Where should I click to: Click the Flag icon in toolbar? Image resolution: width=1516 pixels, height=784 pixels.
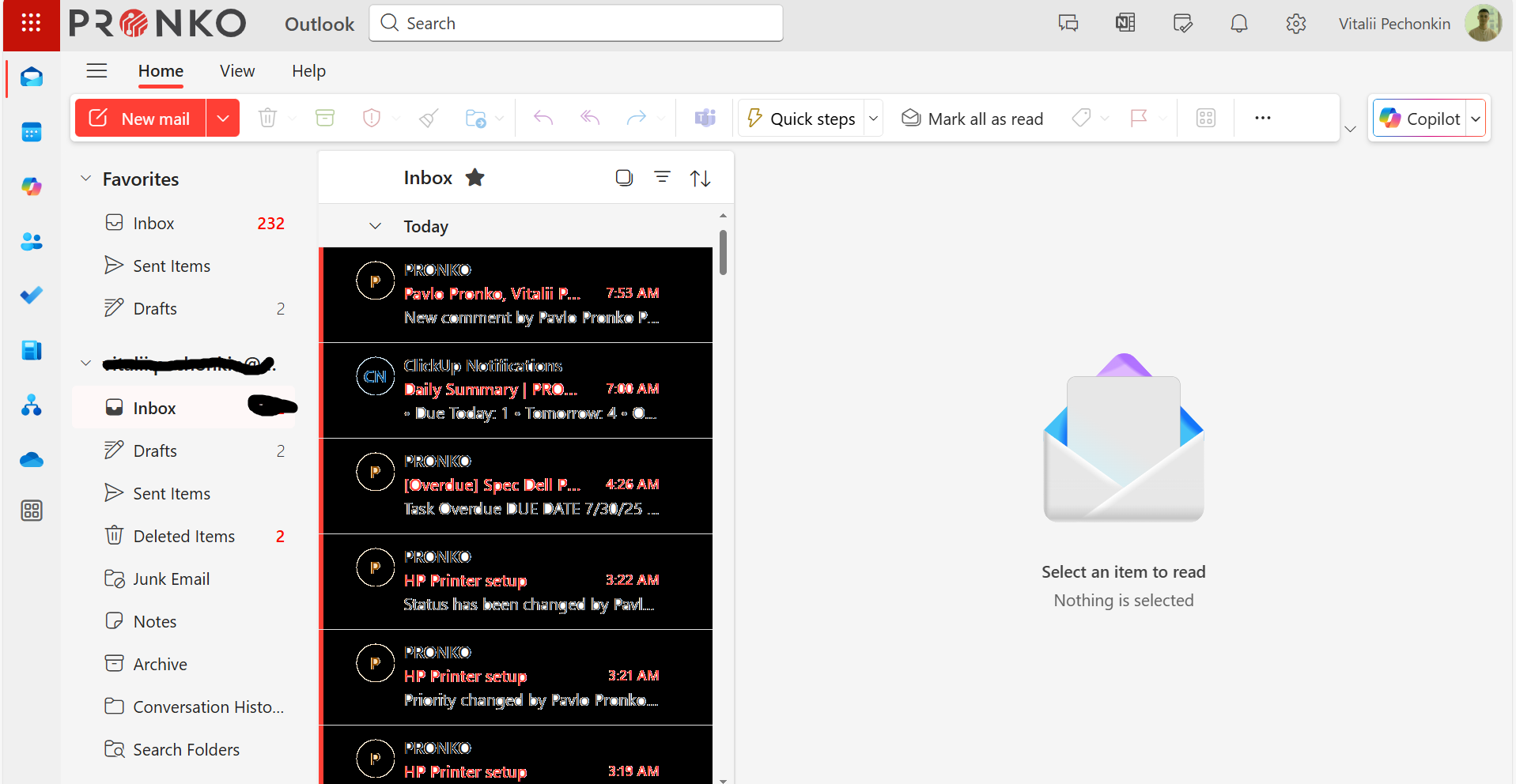click(x=1139, y=119)
